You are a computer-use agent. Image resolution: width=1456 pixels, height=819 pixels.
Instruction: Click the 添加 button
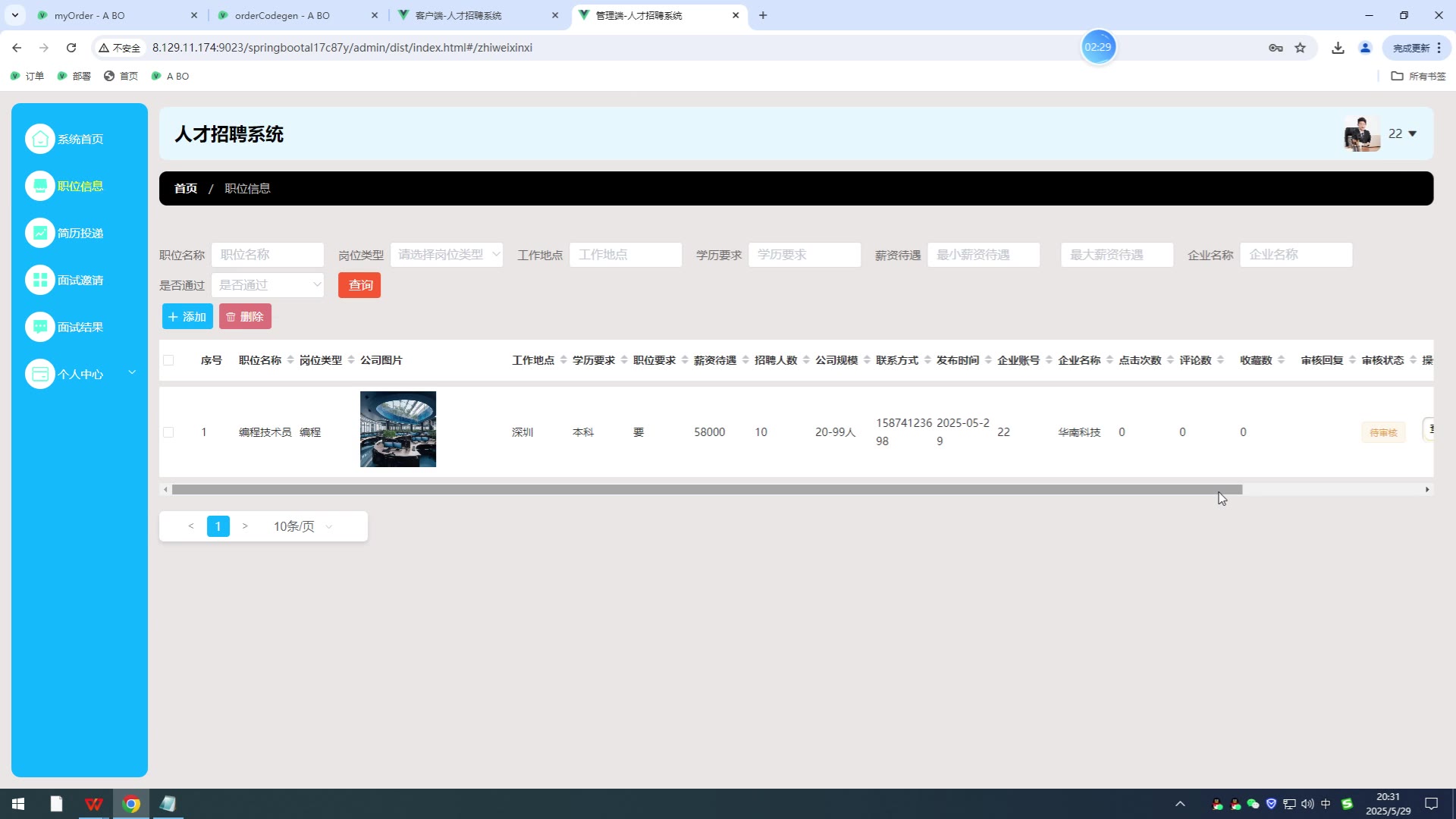click(187, 316)
